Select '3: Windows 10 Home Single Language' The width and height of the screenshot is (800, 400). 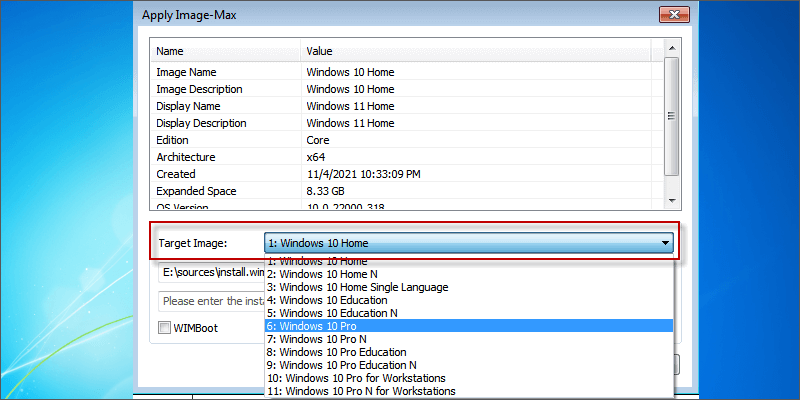point(469,287)
